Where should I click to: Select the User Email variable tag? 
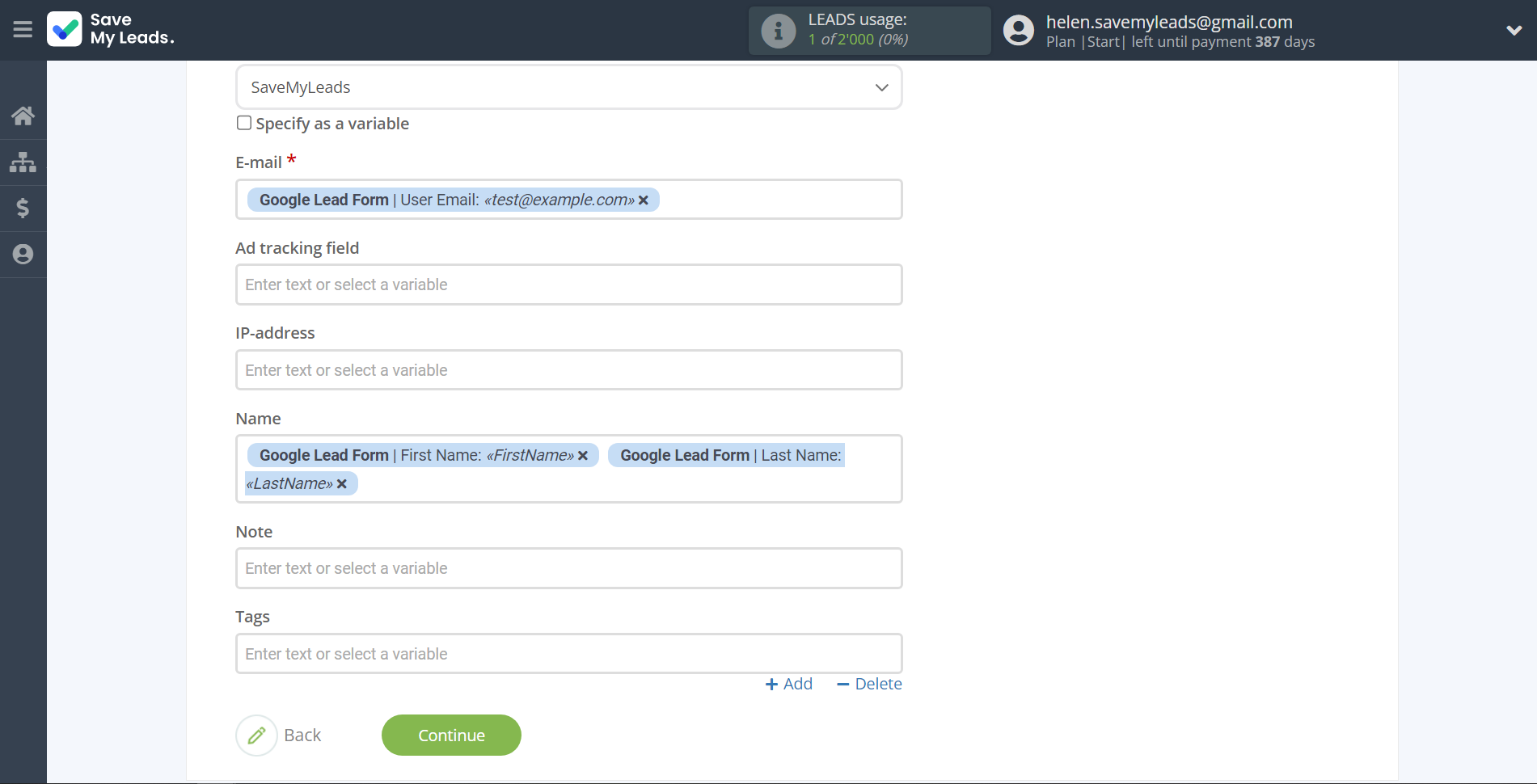click(453, 200)
